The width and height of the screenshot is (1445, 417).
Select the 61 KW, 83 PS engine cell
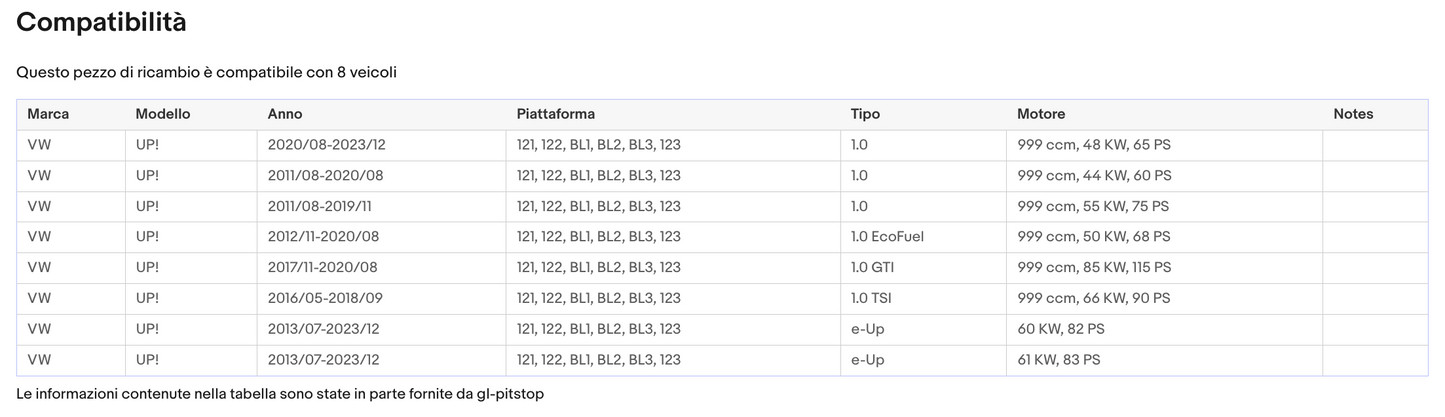click(x=1058, y=360)
